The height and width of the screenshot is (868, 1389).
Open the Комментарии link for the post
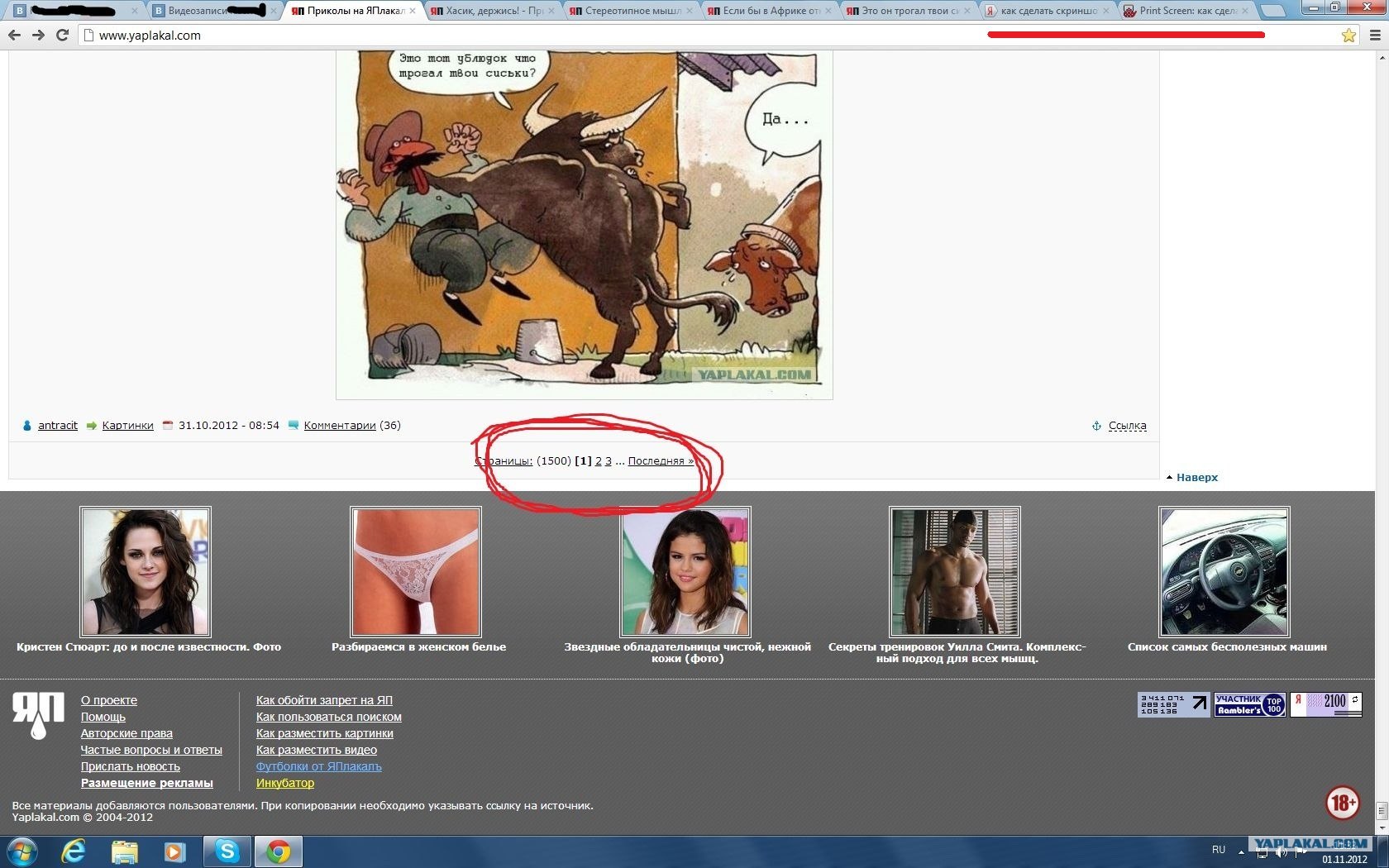pyautogui.click(x=340, y=426)
